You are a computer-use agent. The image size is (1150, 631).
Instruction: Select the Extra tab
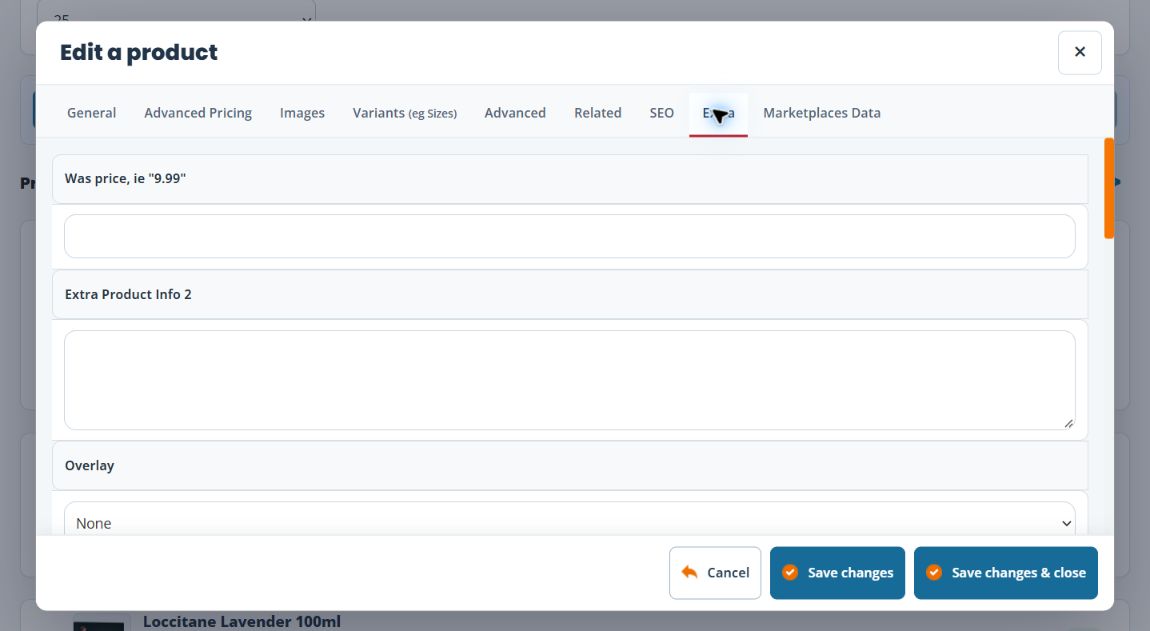(718, 113)
